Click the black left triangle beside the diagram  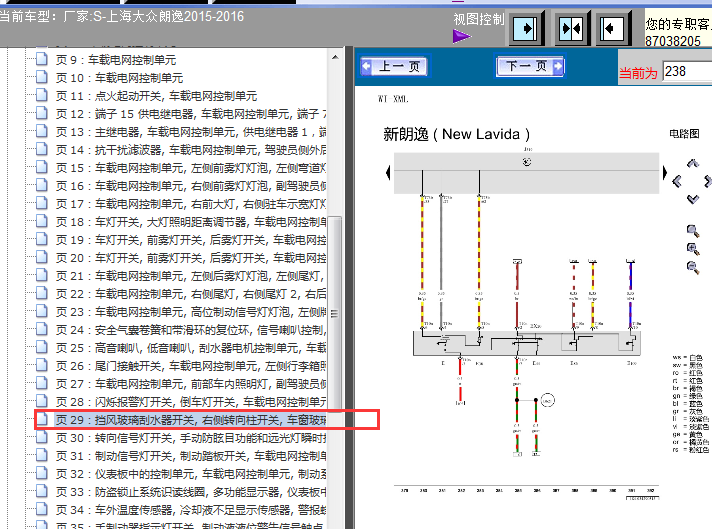388,173
